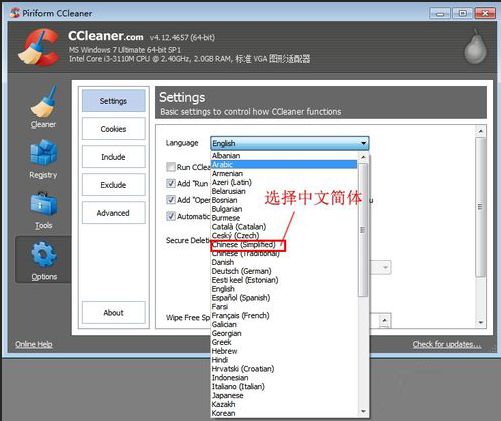Select Korean language option

coord(284,413)
